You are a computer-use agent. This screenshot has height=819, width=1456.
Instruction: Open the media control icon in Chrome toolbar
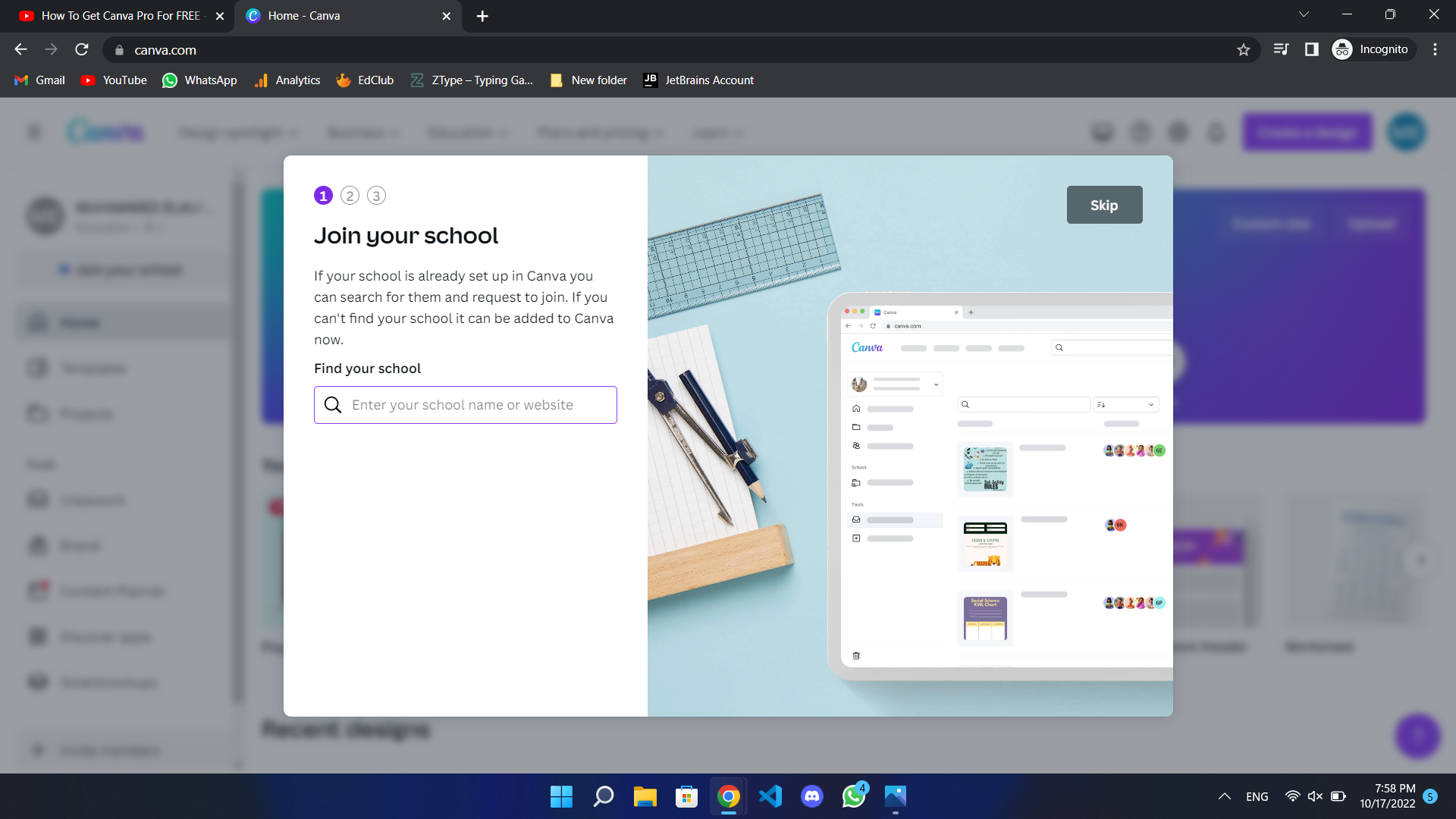(x=1281, y=50)
